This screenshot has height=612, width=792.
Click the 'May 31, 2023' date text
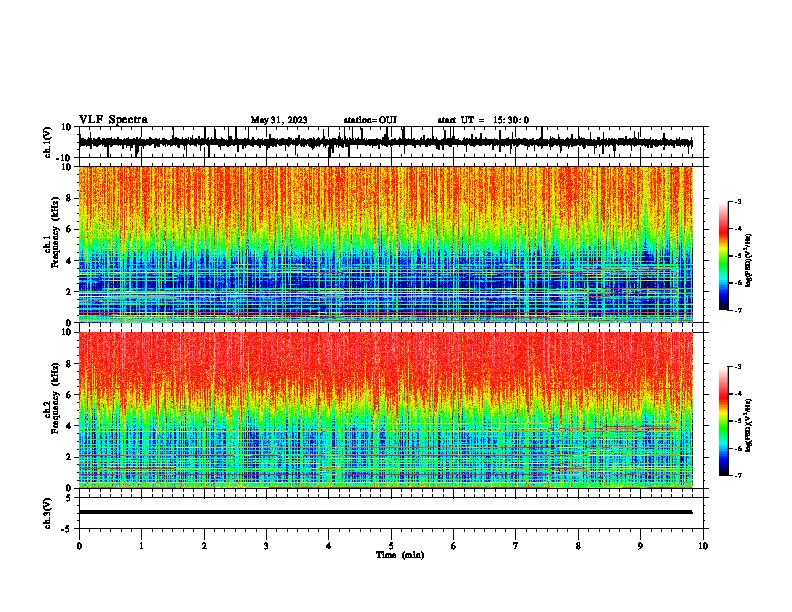pos(279,120)
